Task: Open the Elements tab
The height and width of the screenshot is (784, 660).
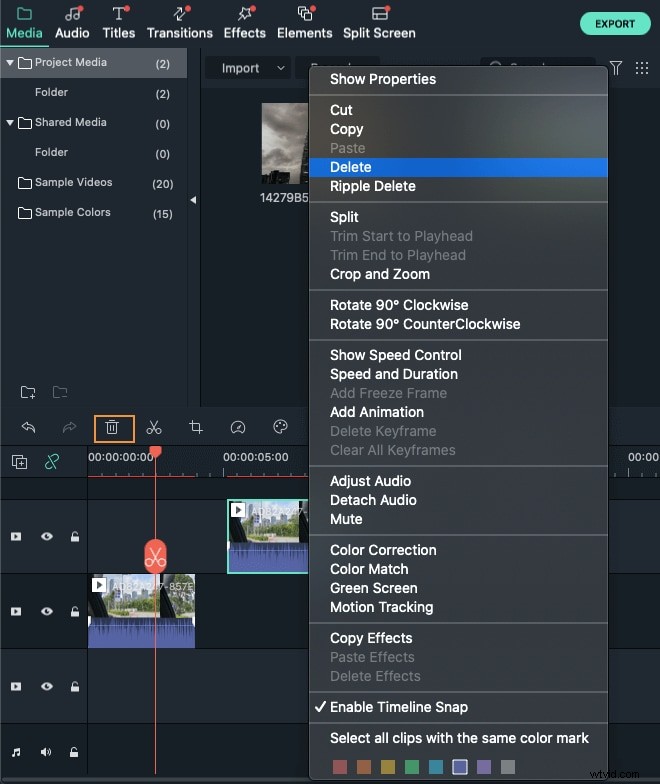Action: coord(304,23)
